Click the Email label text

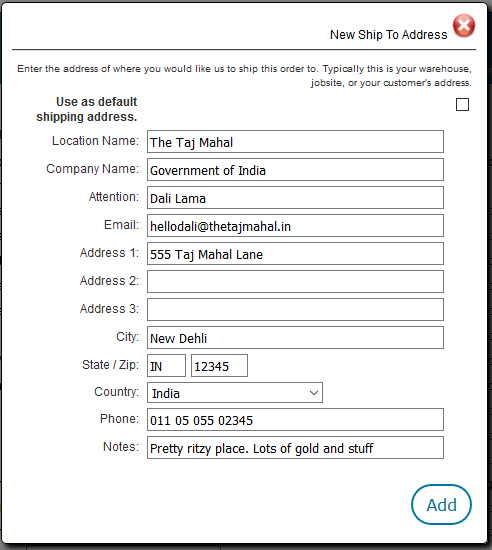[x=121, y=225]
